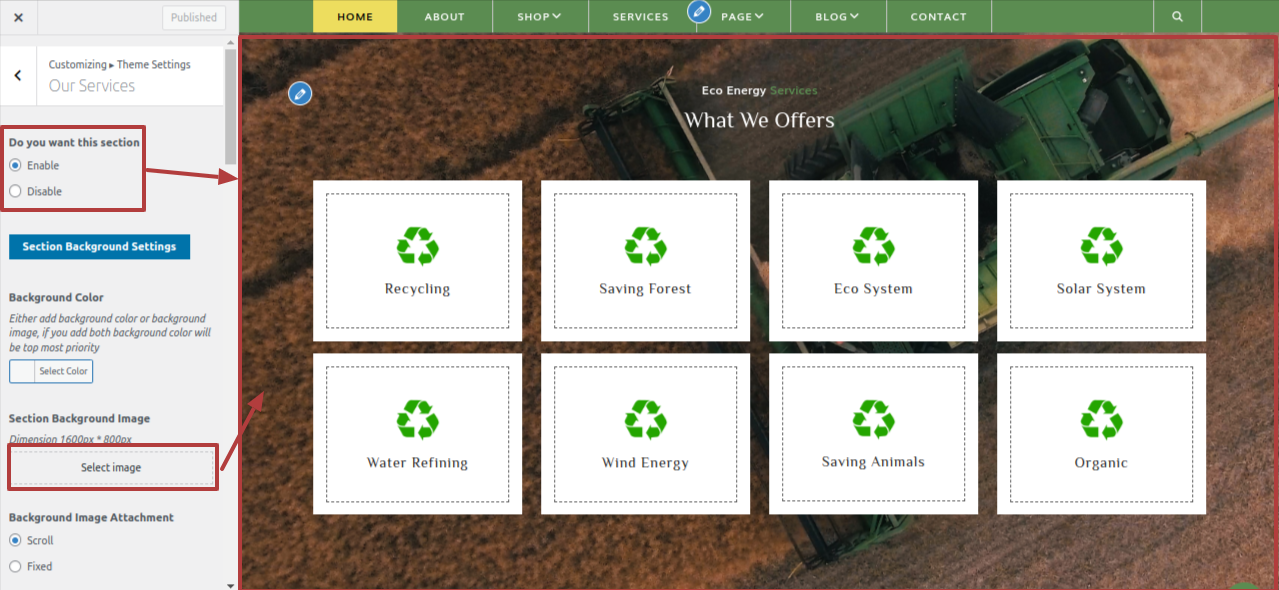
Task: Open the search magnifier icon in navigation
Action: coord(1177,17)
